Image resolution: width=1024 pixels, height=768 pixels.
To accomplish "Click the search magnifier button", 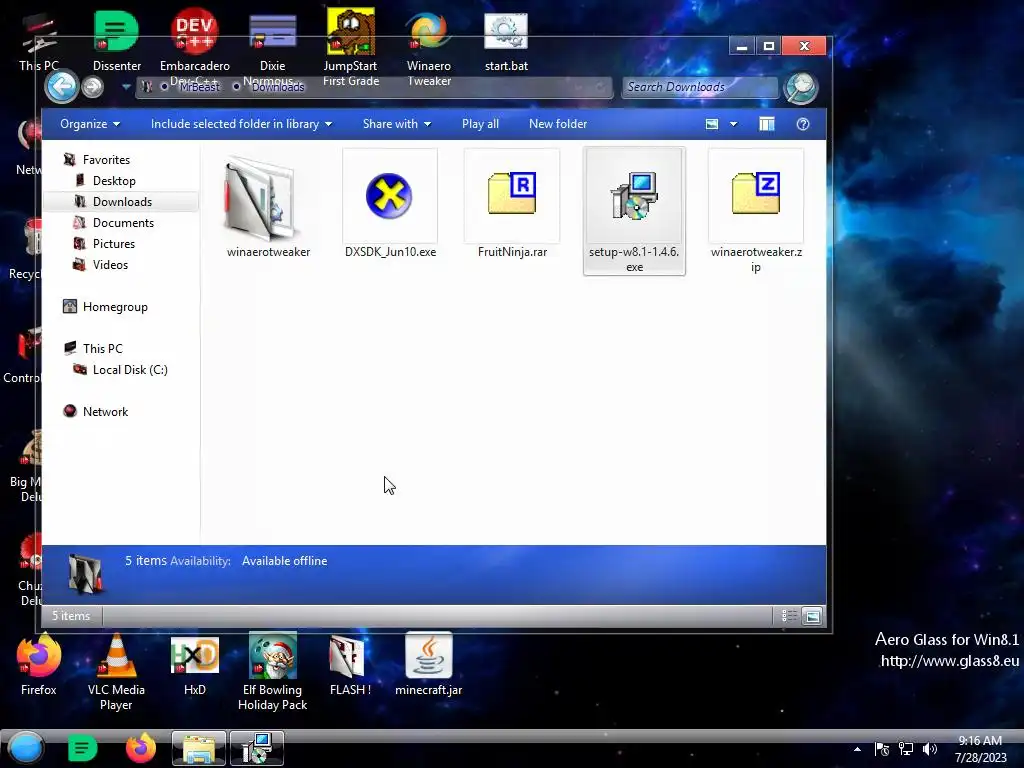I will point(801,88).
